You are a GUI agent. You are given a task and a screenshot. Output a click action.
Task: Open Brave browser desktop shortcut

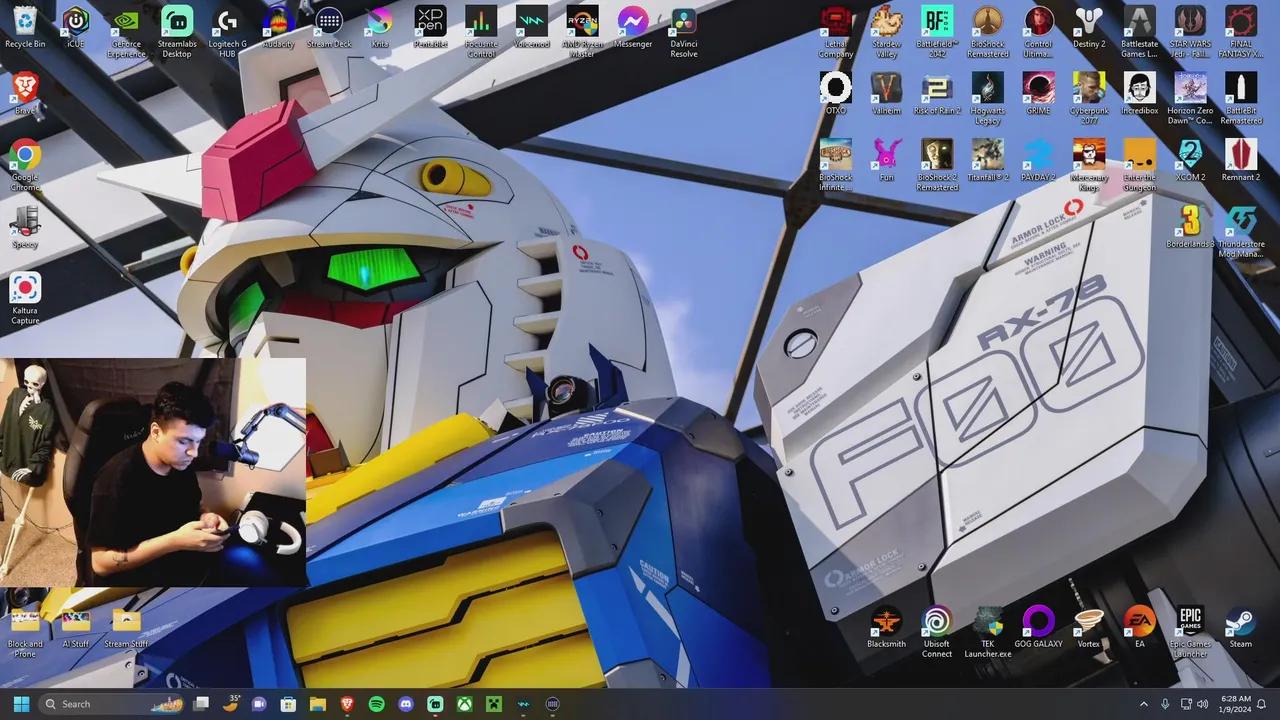[x=25, y=94]
